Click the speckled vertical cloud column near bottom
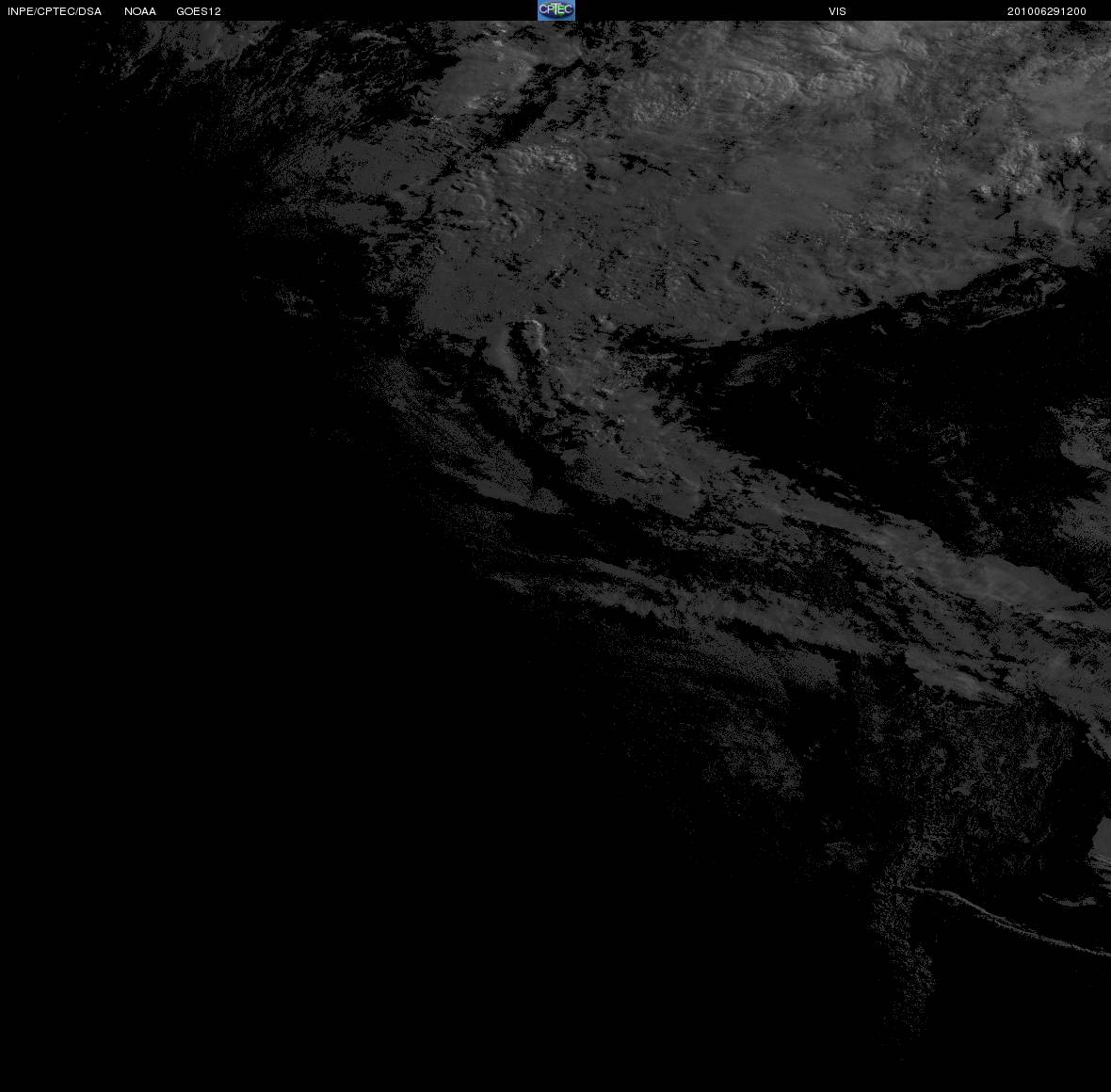Image resolution: width=1111 pixels, height=1092 pixels. tap(904, 956)
